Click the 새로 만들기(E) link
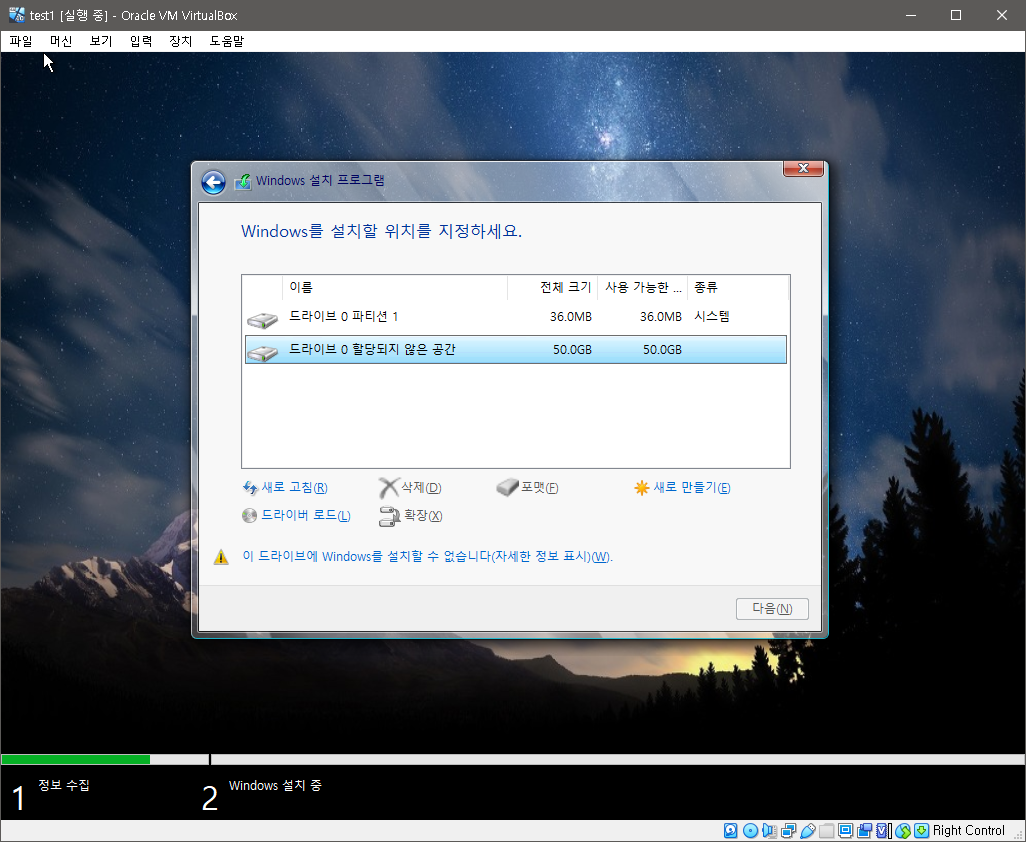Viewport: 1026px width, 842px height. [692, 488]
